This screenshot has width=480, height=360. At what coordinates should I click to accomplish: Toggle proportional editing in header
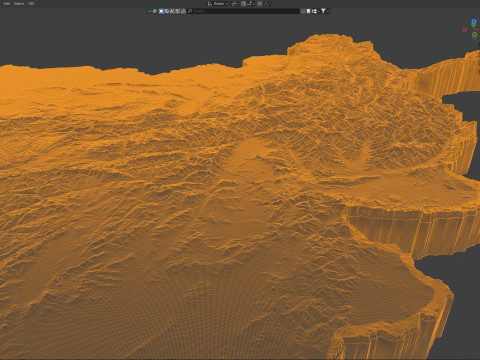(x=260, y=4)
